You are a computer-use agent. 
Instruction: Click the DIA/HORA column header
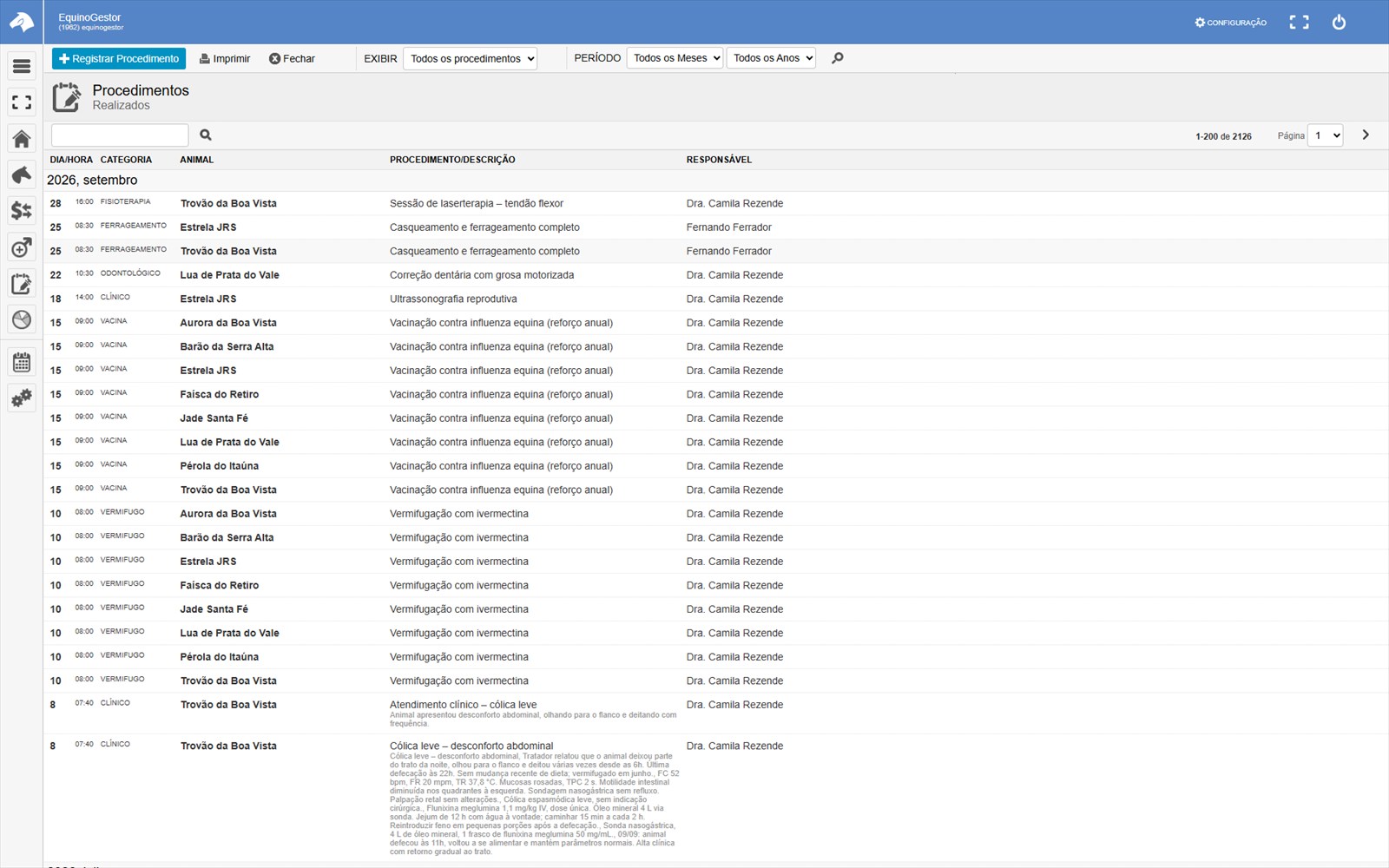71,160
